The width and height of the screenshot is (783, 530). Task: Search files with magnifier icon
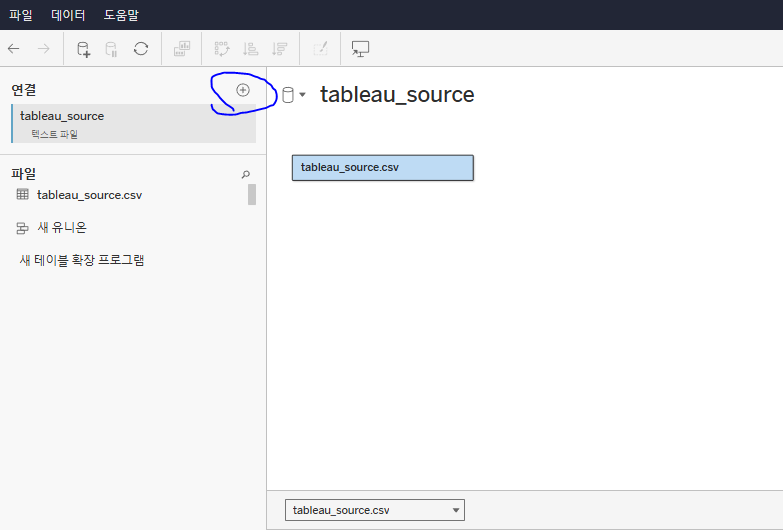point(246,174)
